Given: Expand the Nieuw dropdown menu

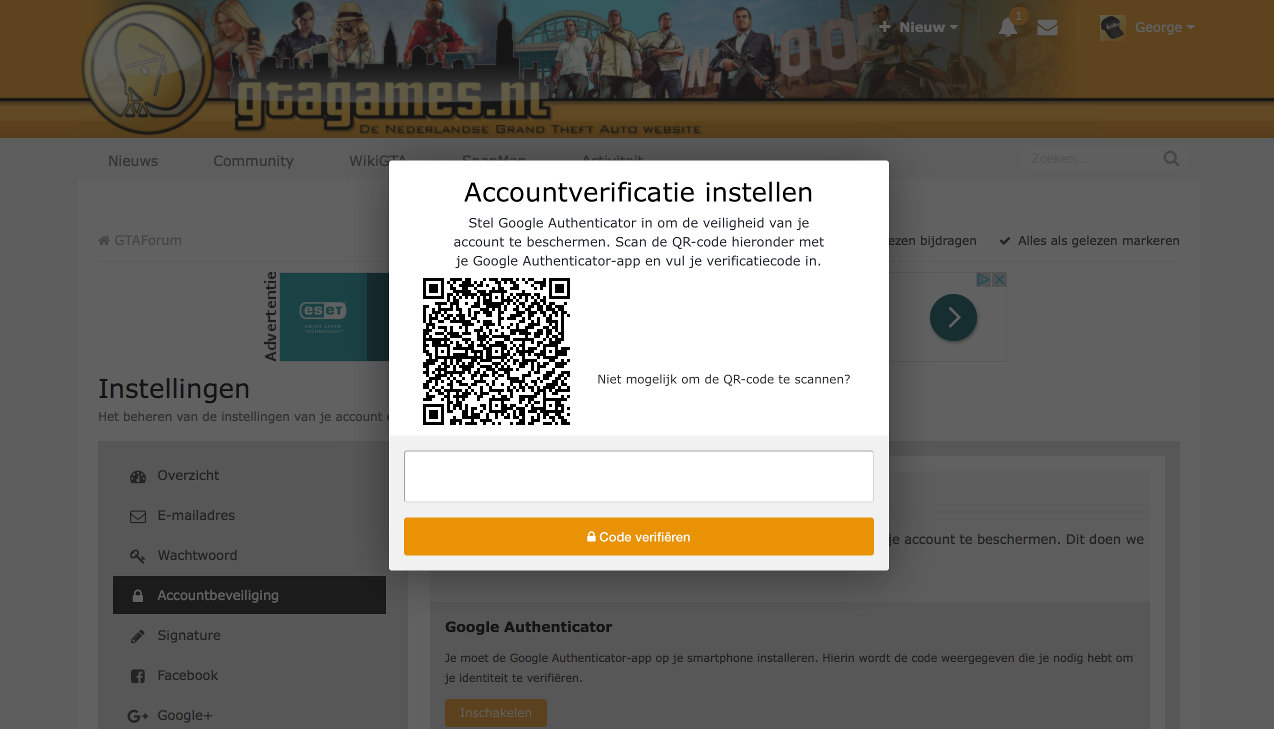Looking at the screenshot, I should [918, 28].
